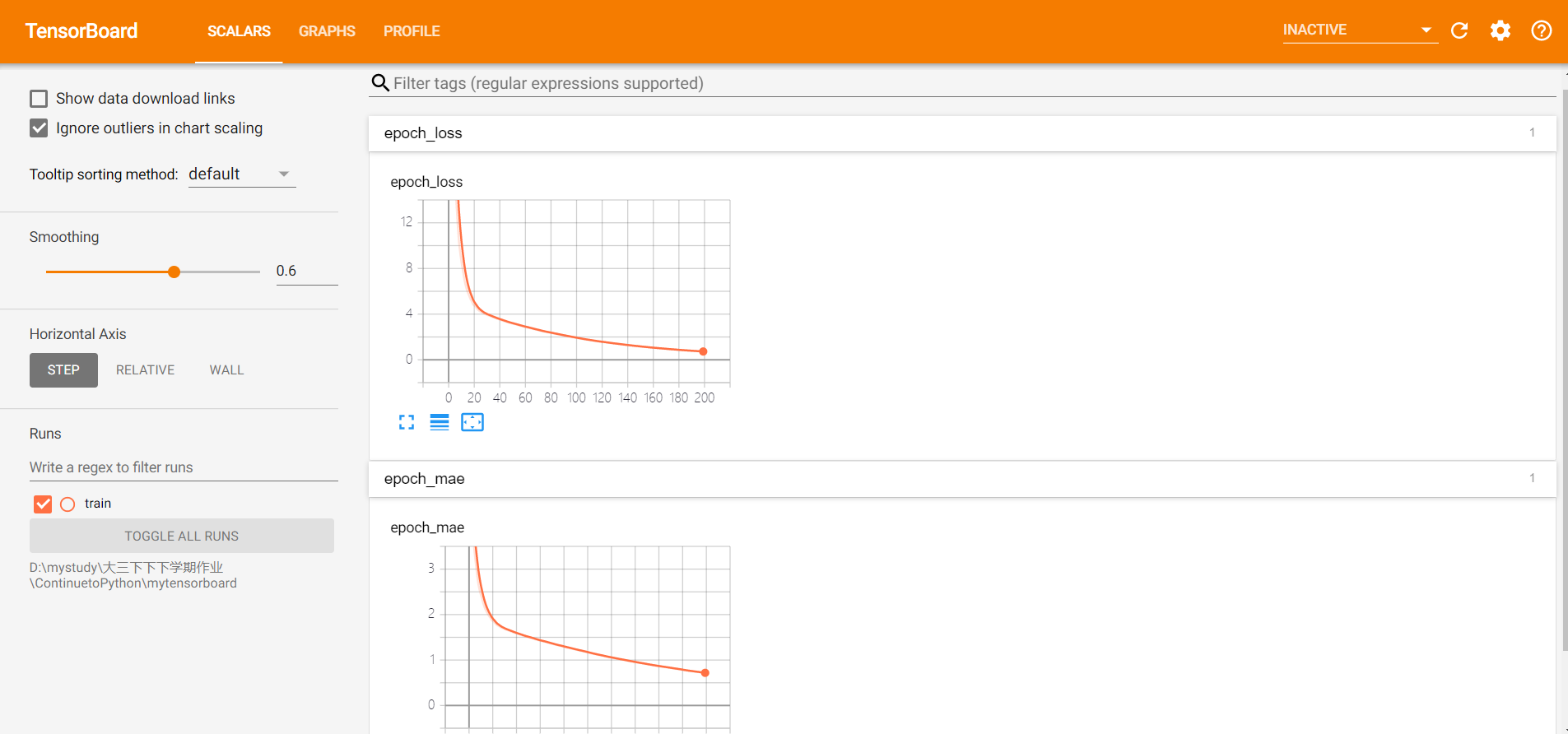
Task: Switch to the PROFILE tab
Action: (412, 31)
